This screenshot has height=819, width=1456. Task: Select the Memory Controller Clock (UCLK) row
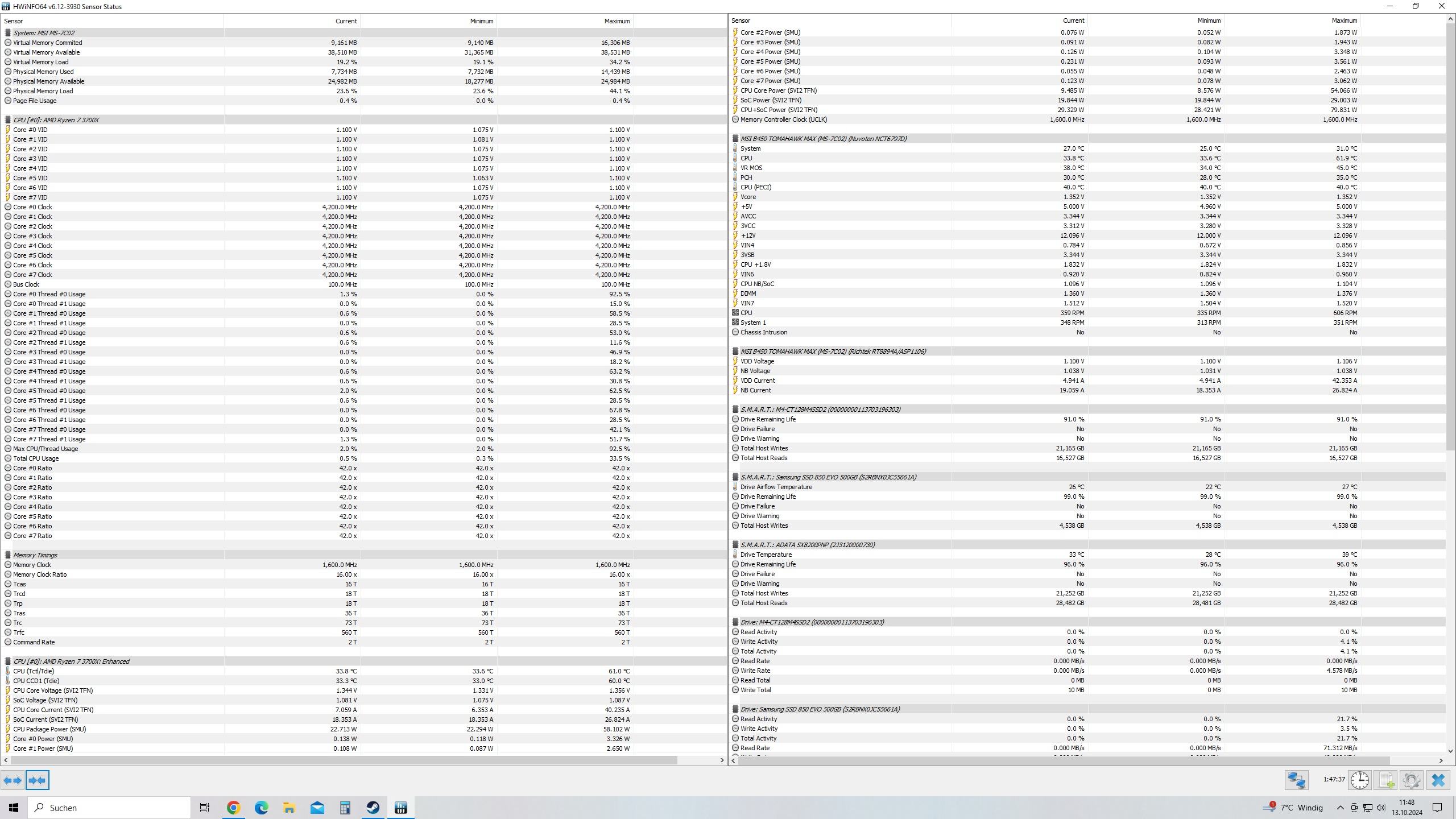[1087, 119]
